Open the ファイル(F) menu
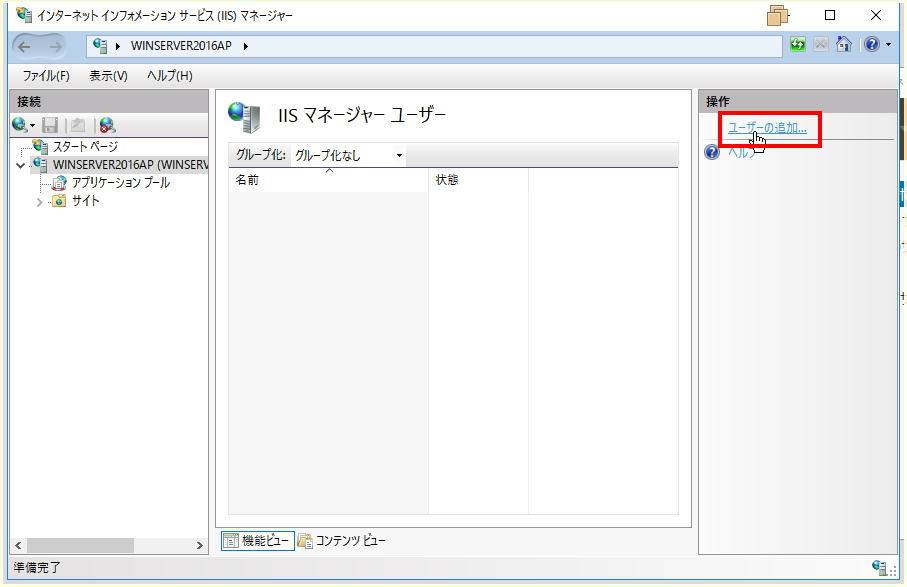 [46, 76]
